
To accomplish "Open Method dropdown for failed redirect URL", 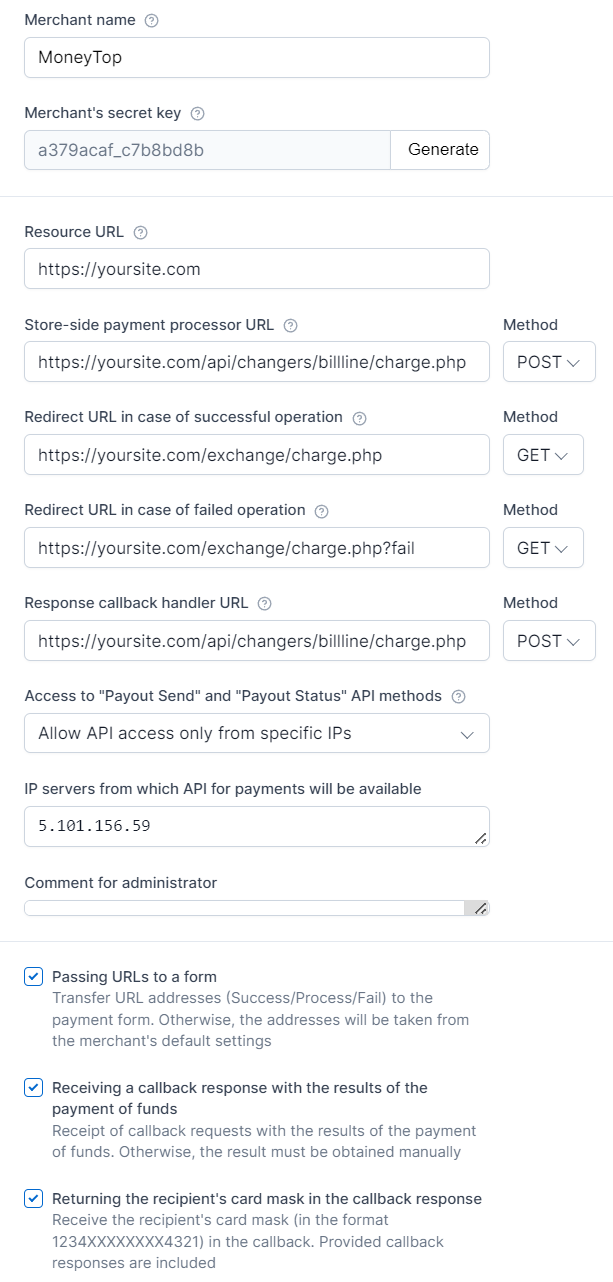I will coord(542,548).
